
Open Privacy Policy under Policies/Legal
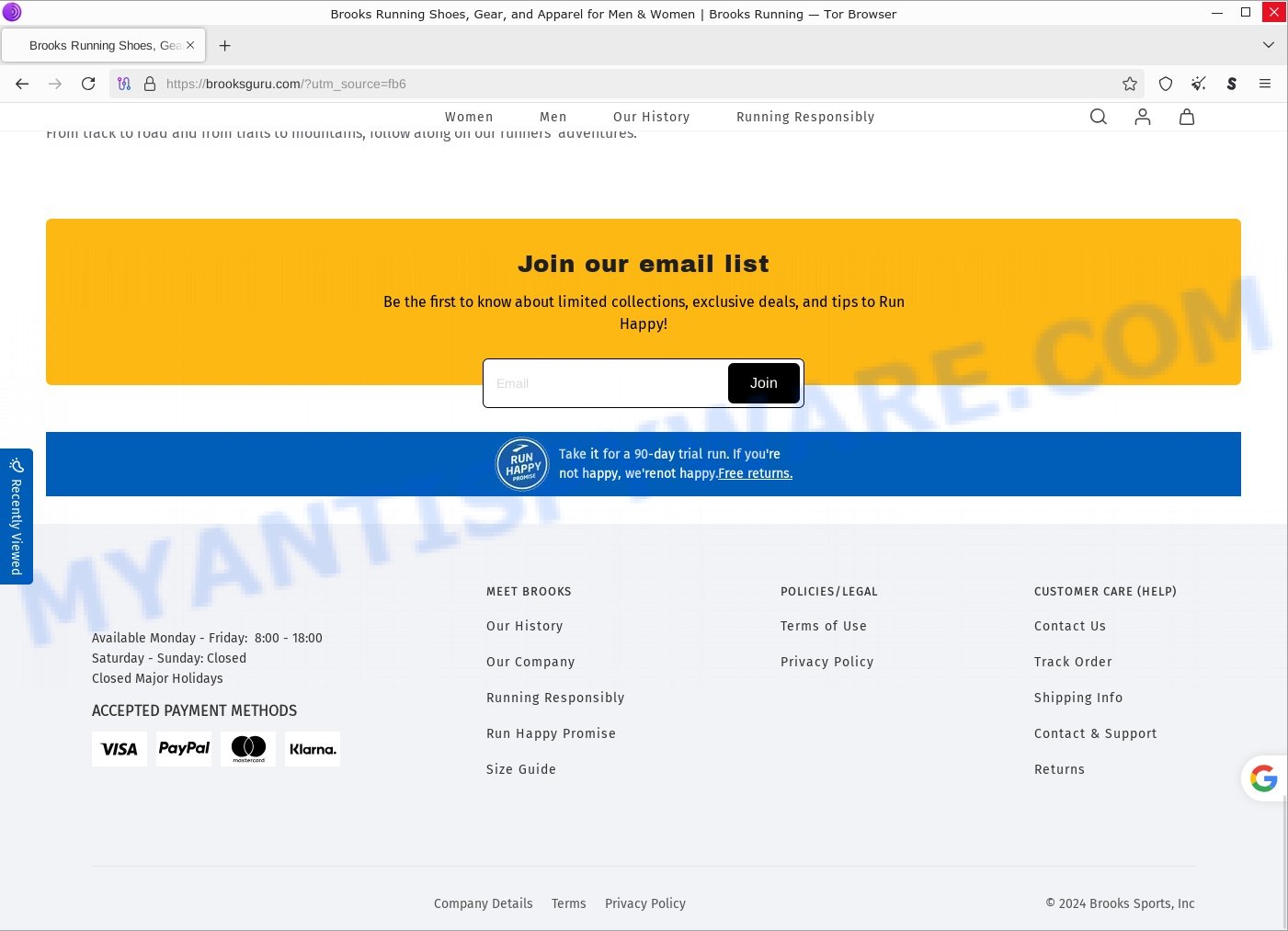tap(827, 662)
